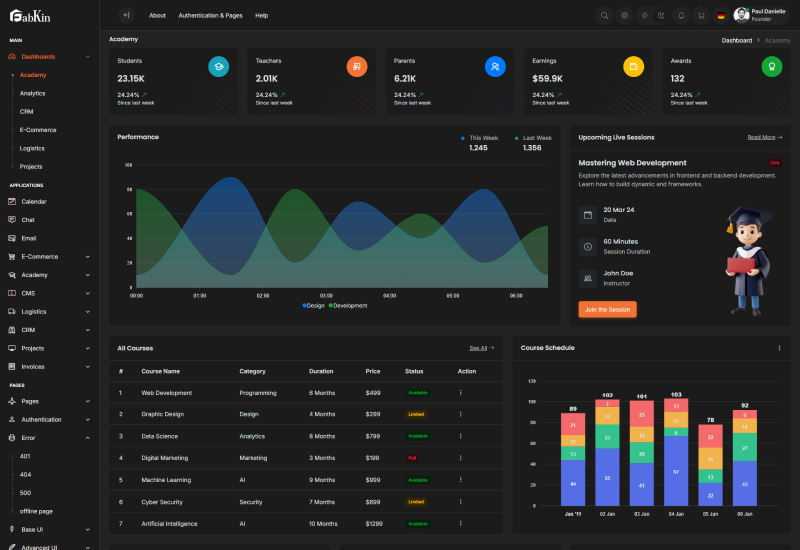Click the search icon in the header
The image size is (800, 550).
[604, 15]
